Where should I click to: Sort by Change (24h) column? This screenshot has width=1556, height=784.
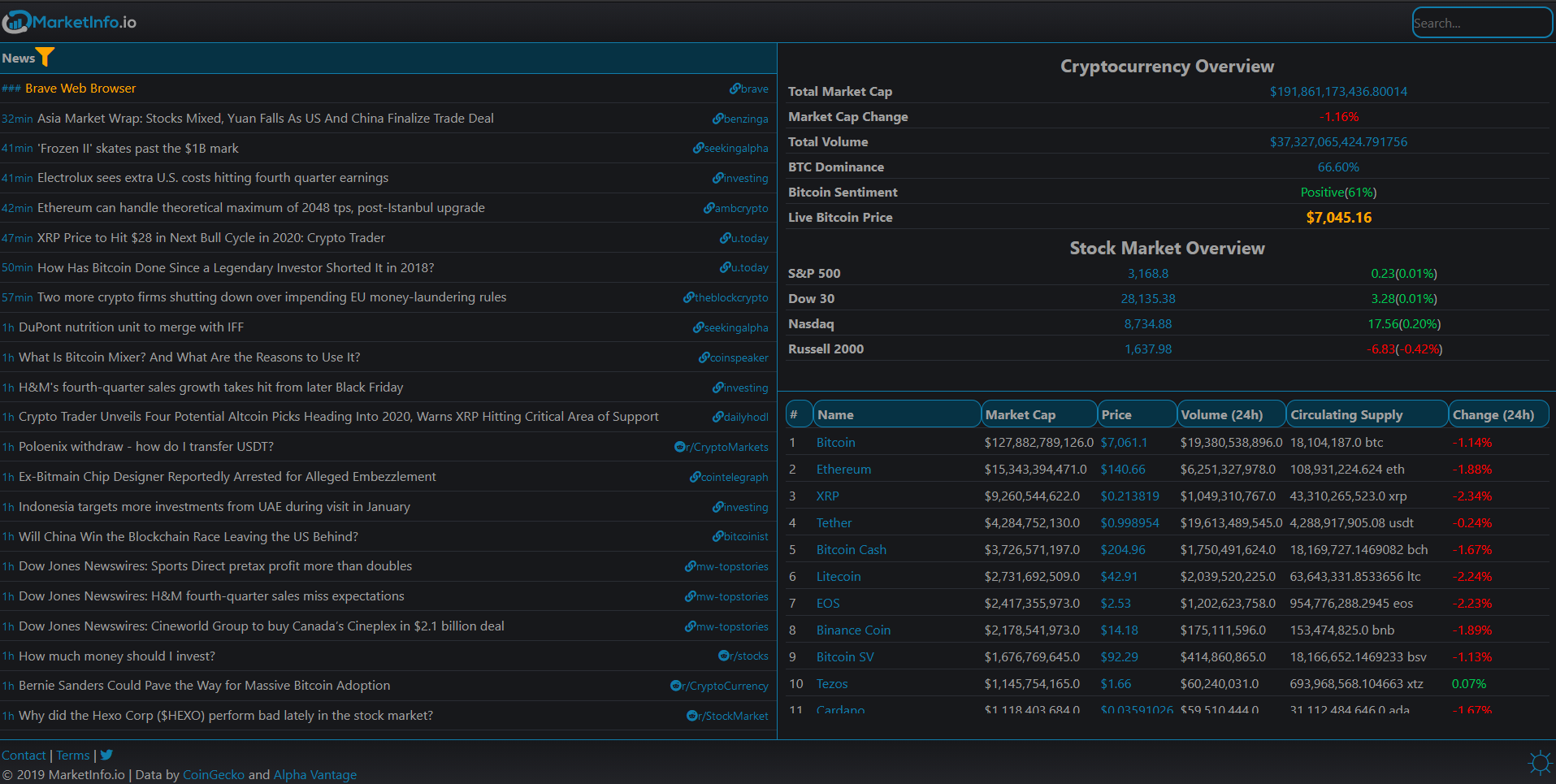pyautogui.click(x=1499, y=414)
